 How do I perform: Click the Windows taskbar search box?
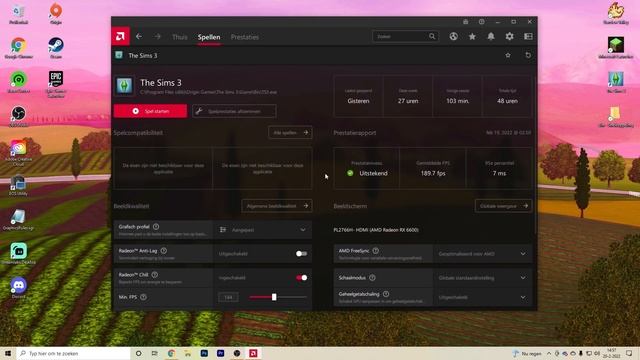(73, 353)
